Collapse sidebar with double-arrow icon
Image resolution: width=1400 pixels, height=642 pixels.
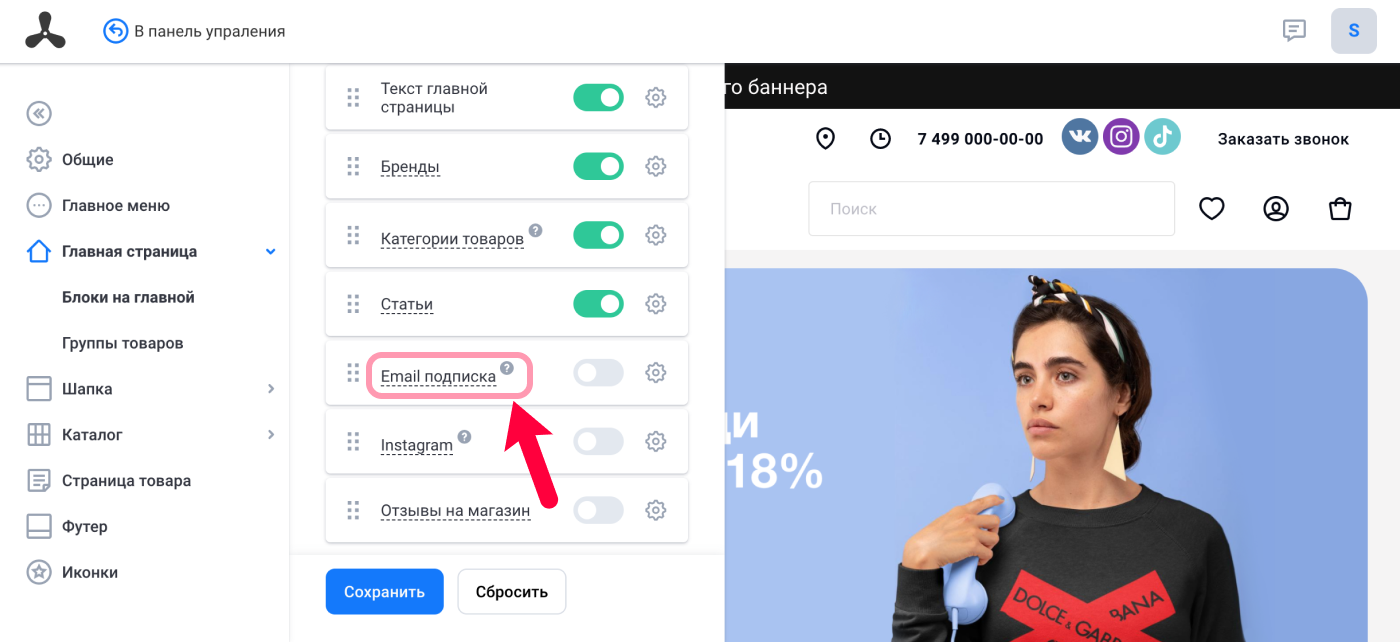coord(39,113)
